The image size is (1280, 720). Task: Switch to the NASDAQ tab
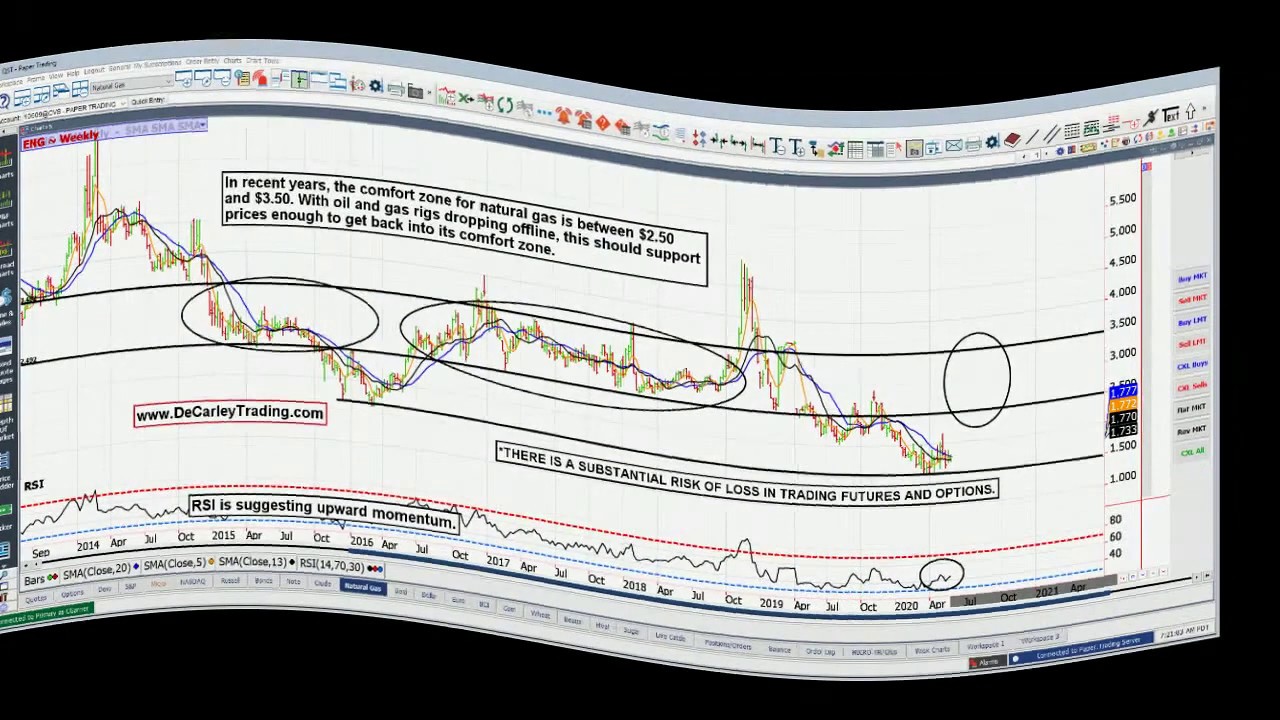point(192,582)
